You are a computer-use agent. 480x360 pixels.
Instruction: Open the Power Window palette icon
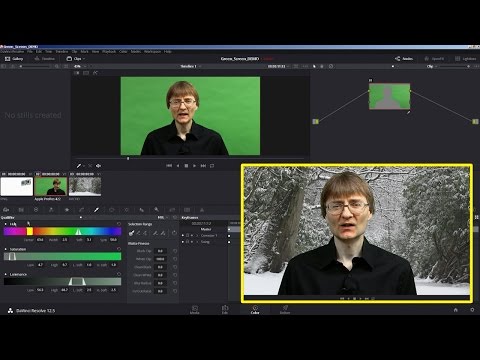pos(112,210)
